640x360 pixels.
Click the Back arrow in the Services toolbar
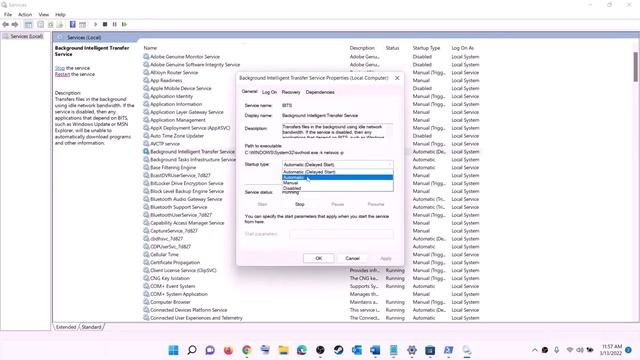coord(5,24)
